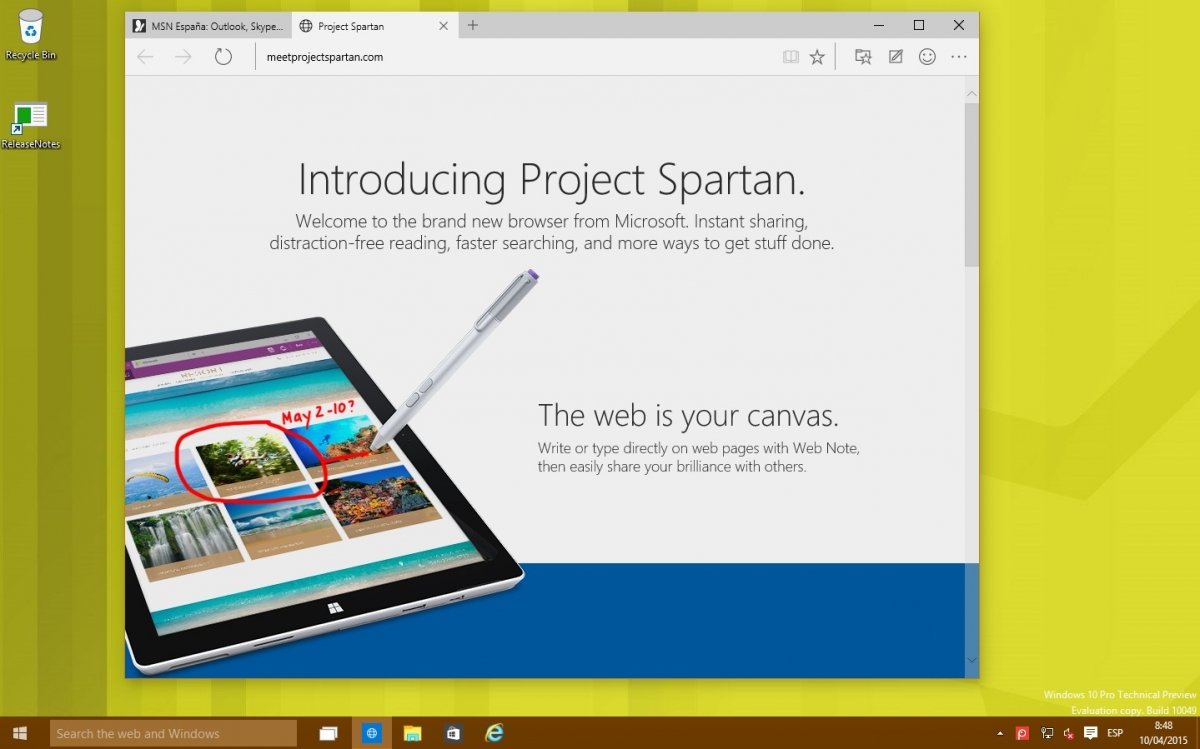The width and height of the screenshot is (1200, 749).
Task: Click the page vertical scrollbar thumb
Action: (x=971, y=184)
